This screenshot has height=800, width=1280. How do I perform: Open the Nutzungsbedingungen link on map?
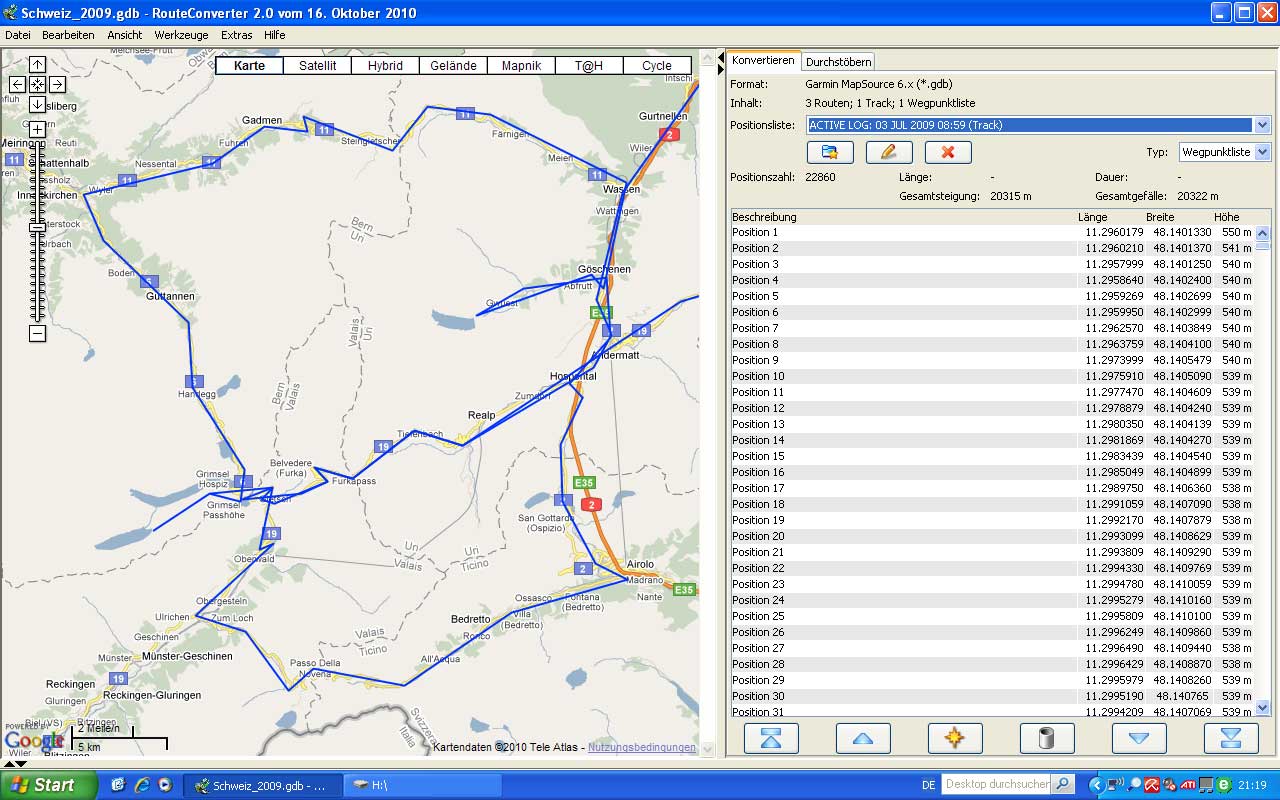[641, 748]
